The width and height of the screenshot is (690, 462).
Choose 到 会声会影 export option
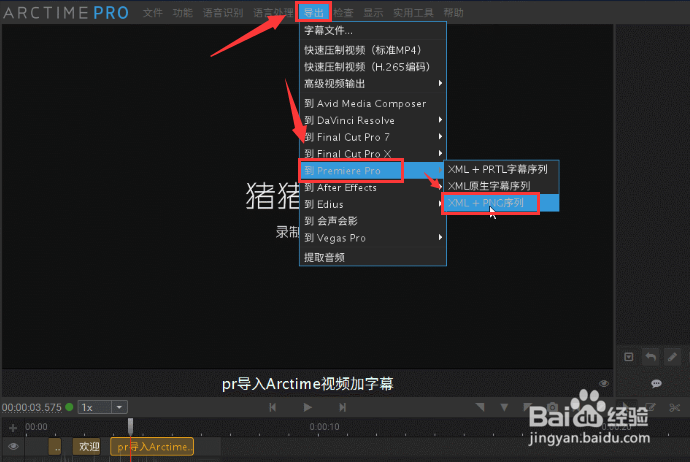[x=373, y=221]
